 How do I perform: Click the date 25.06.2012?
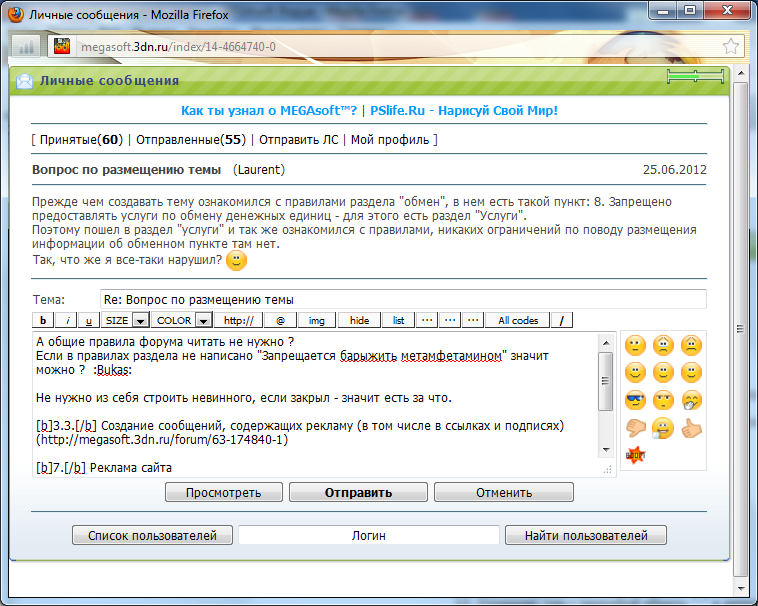tap(674, 170)
